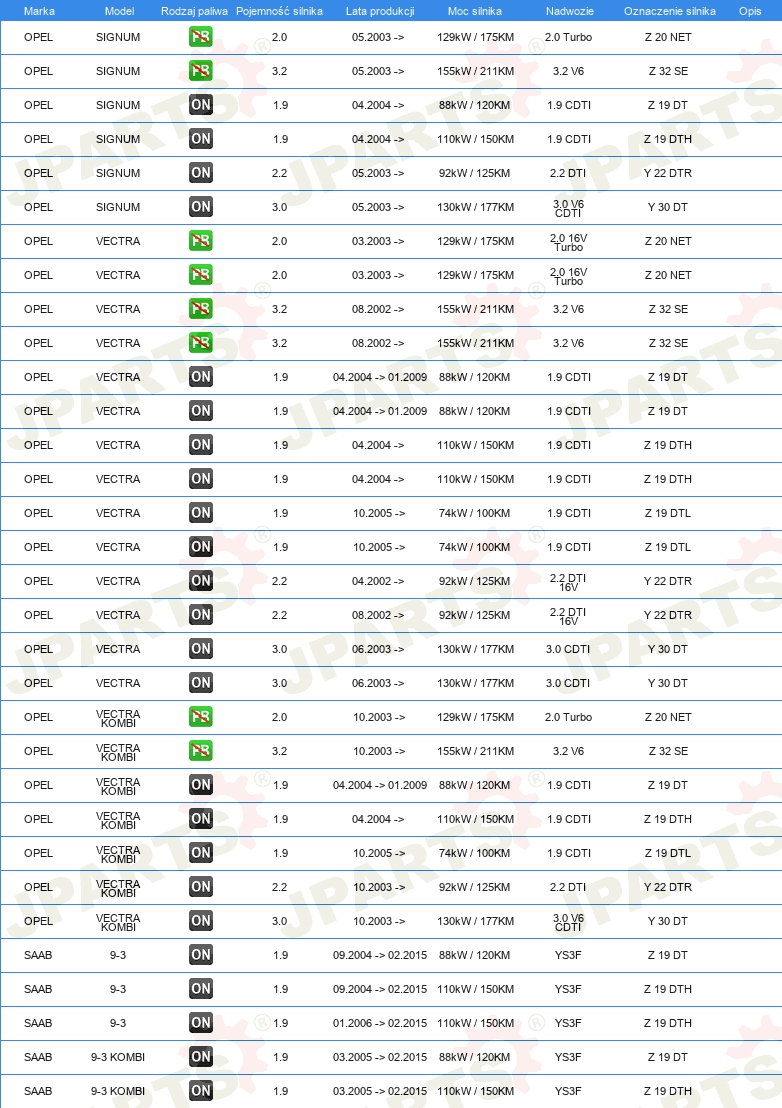Select 'Z 20 NET' engine code in SIGNUM row
The width and height of the screenshot is (782, 1108).
[668, 37]
